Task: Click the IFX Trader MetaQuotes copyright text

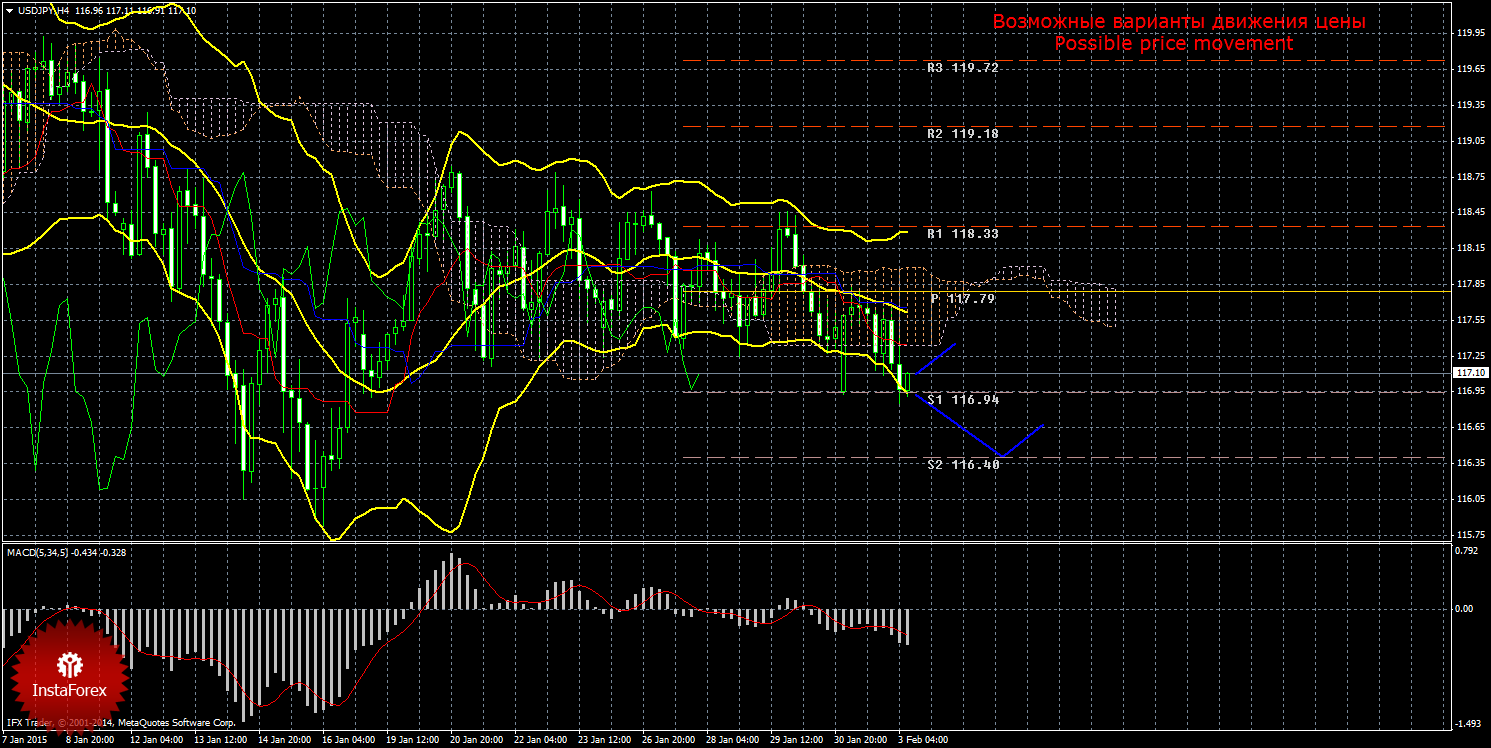Action: tap(120, 721)
